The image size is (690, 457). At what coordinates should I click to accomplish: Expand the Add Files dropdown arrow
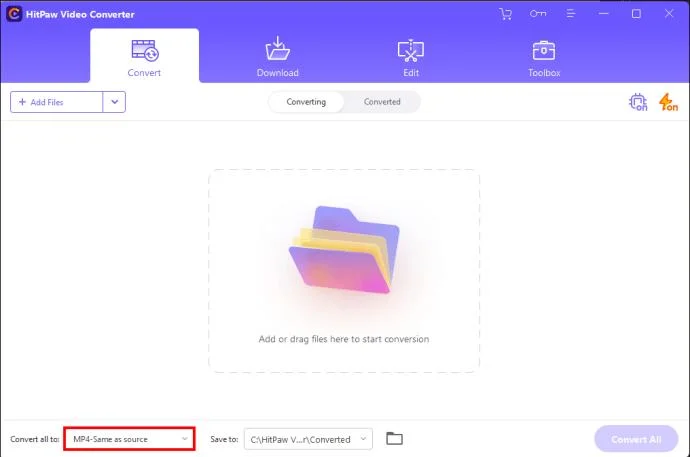tap(114, 102)
